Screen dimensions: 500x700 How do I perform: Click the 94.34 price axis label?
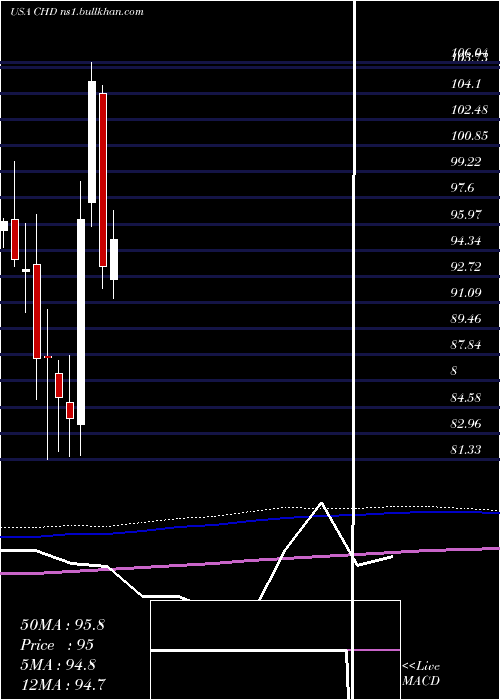click(x=466, y=241)
